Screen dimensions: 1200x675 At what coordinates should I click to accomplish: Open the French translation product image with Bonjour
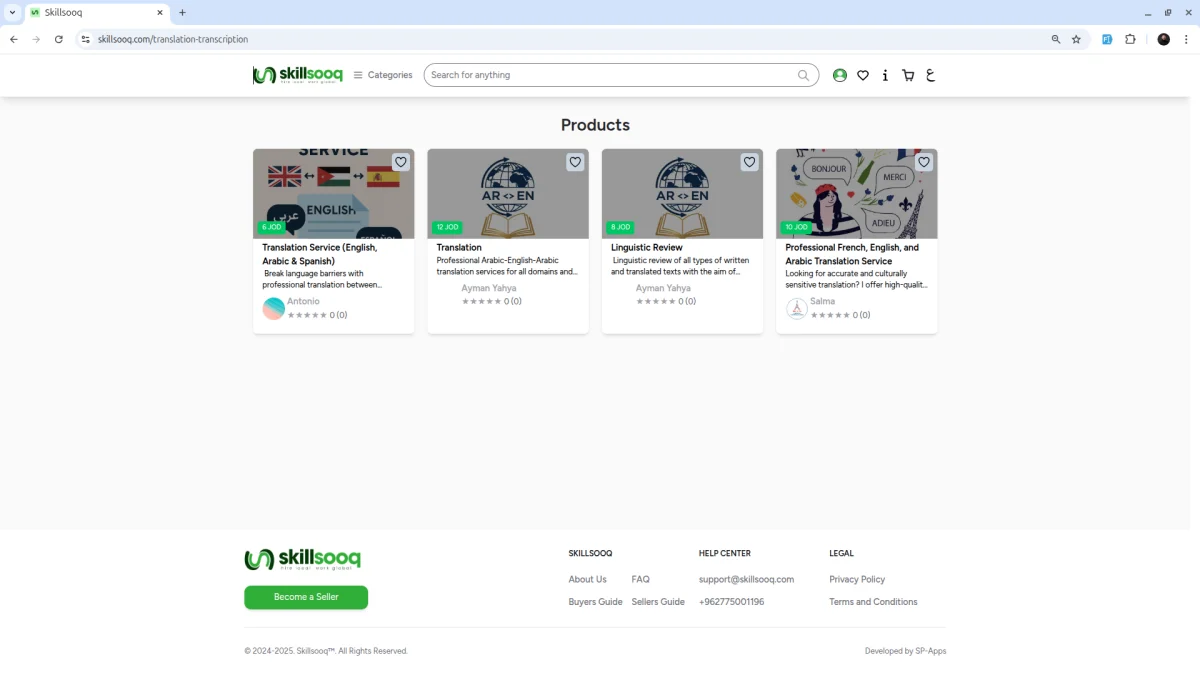coord(857,194)
